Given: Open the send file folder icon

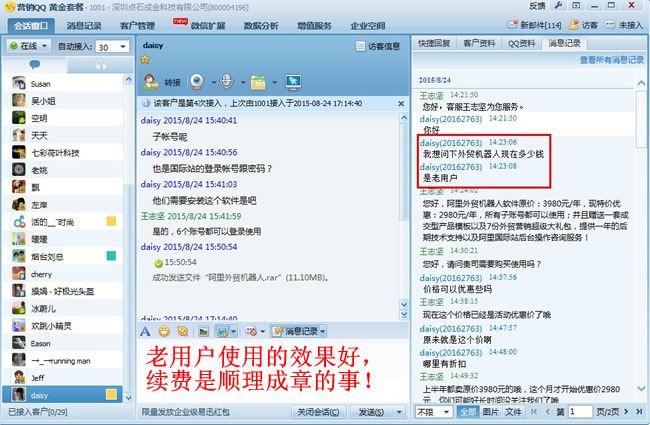Looking at the screenshot, I should pyautogui.click(x=258, y=82).
